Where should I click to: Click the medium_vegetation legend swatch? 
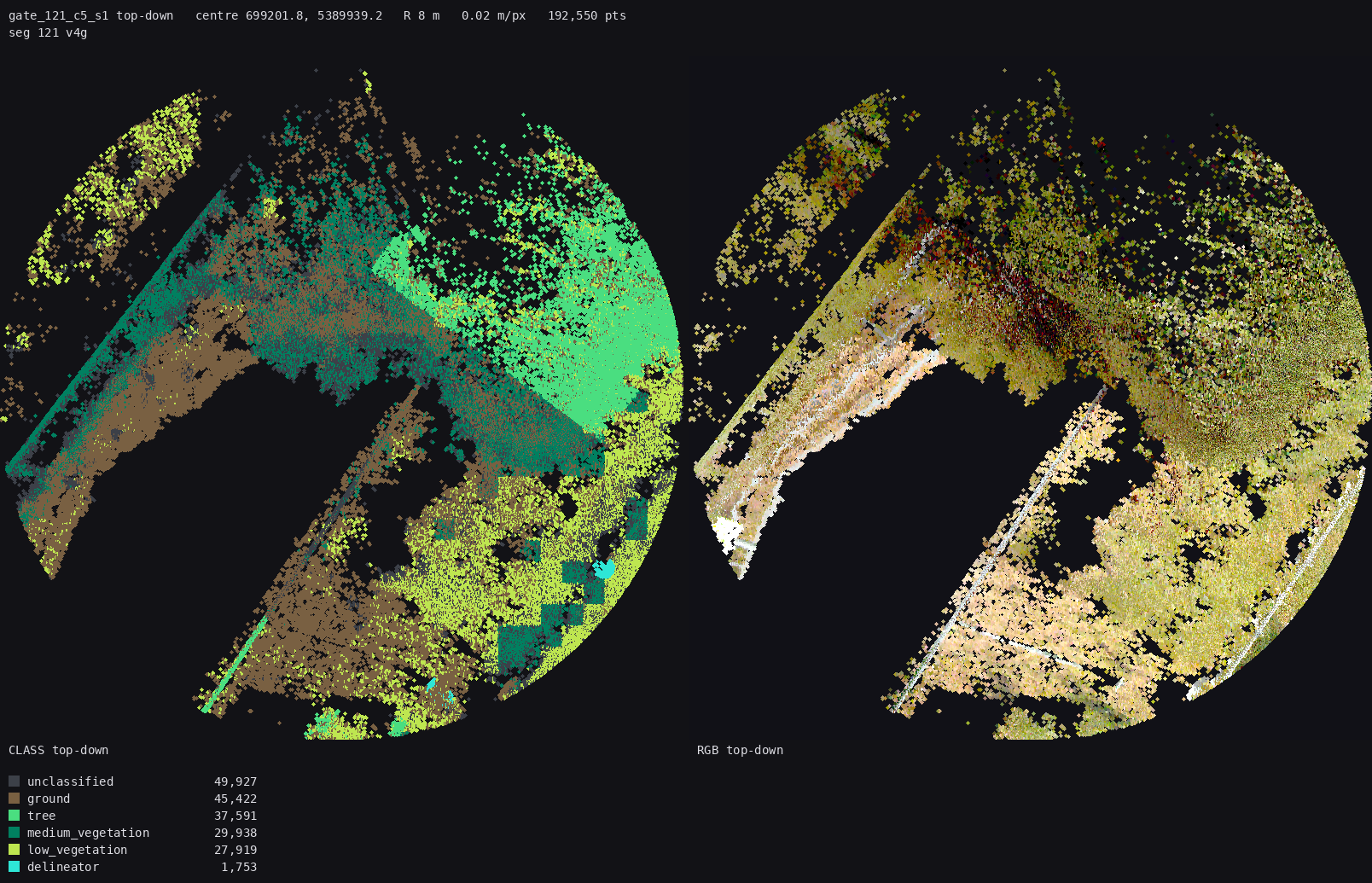click(14, 833)
